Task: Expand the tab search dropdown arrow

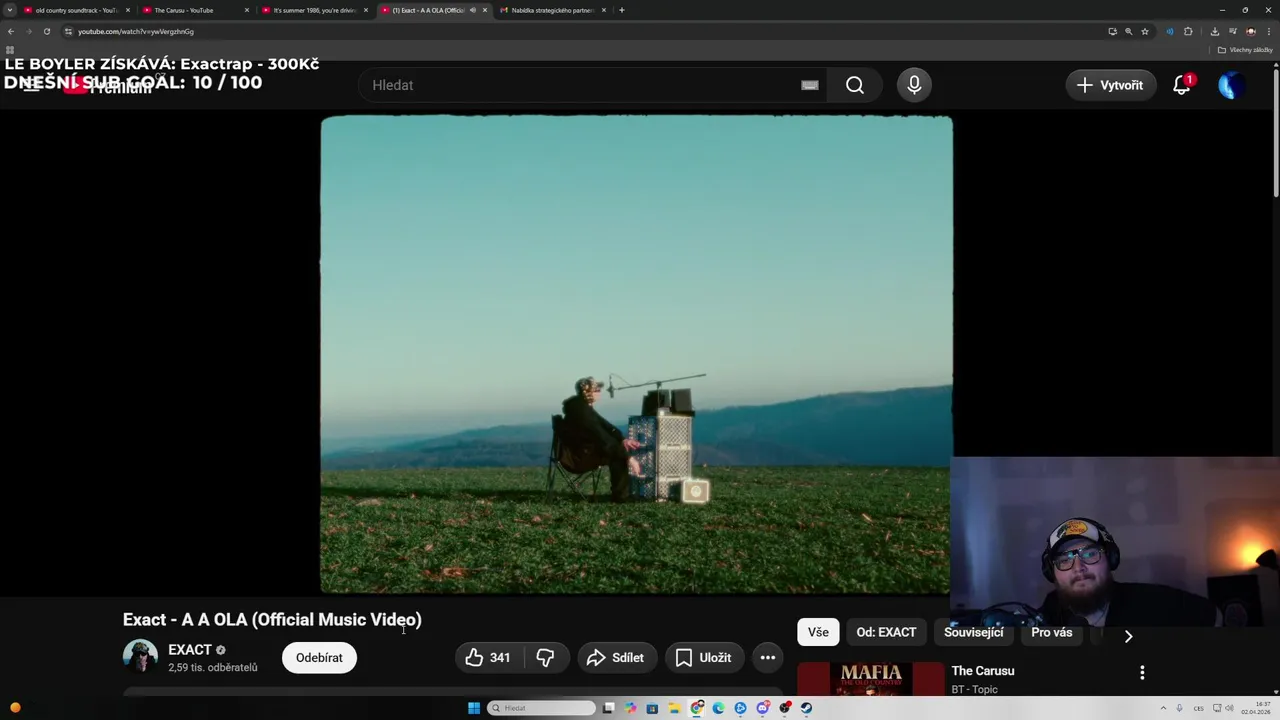Action: pos(10,10)
